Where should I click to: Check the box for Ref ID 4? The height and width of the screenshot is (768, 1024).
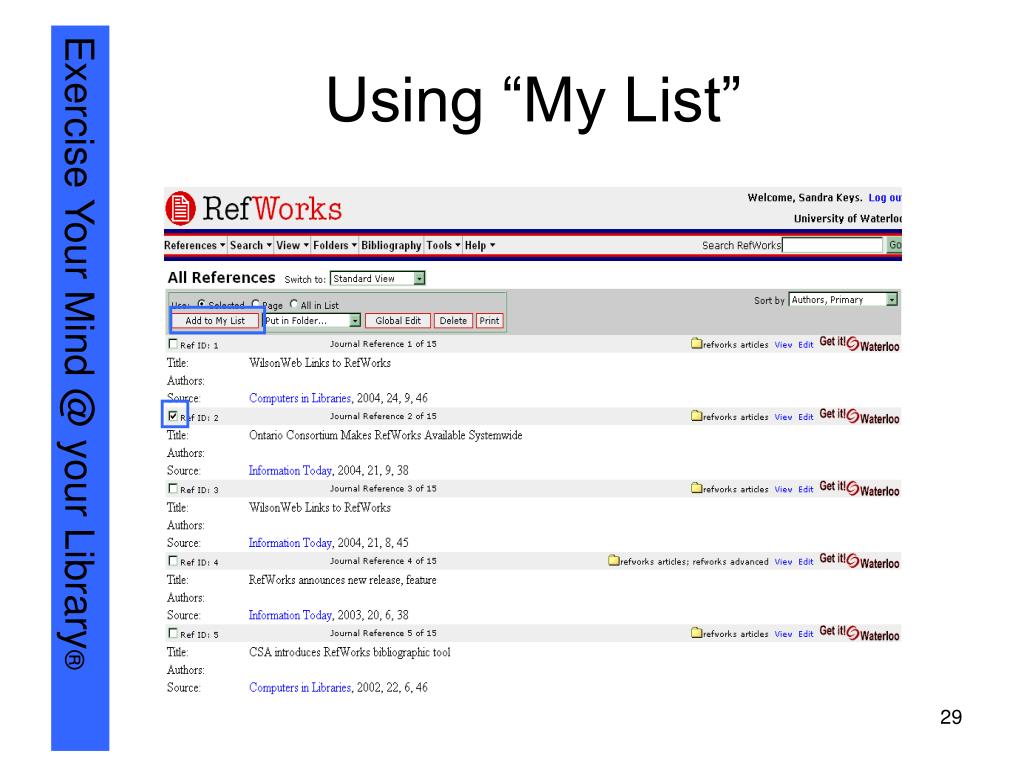click(x=173, y=560)
